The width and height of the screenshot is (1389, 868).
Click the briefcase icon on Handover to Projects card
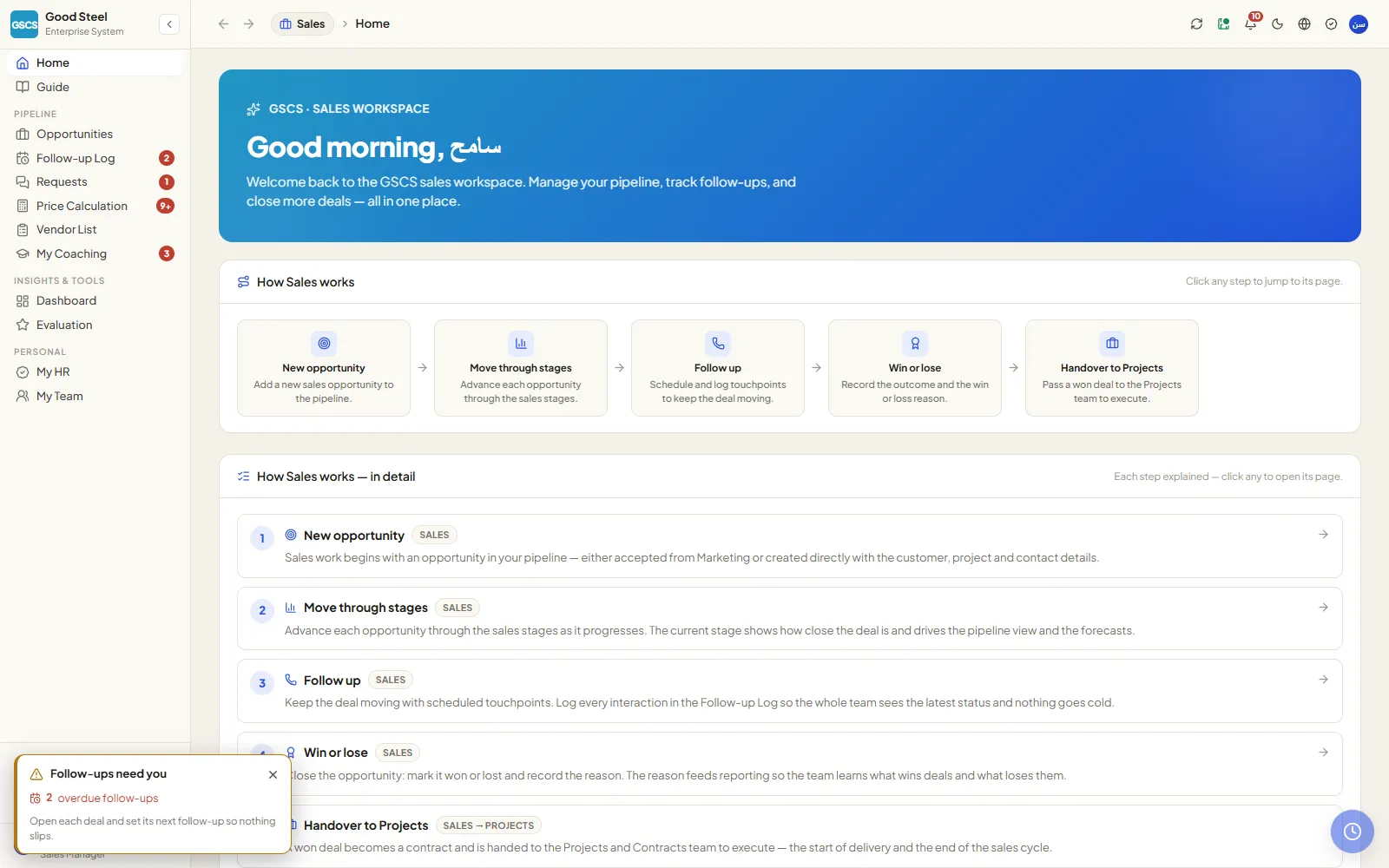(1112, 343)
